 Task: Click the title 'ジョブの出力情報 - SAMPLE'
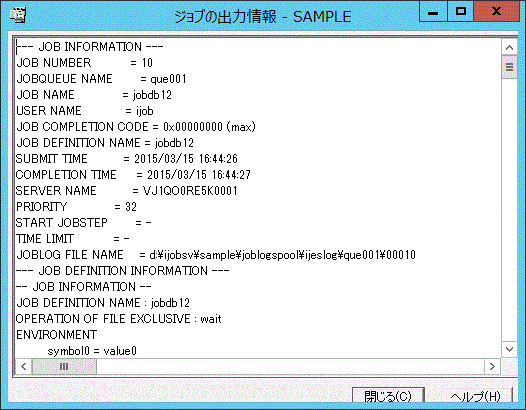tap(263, 17)
